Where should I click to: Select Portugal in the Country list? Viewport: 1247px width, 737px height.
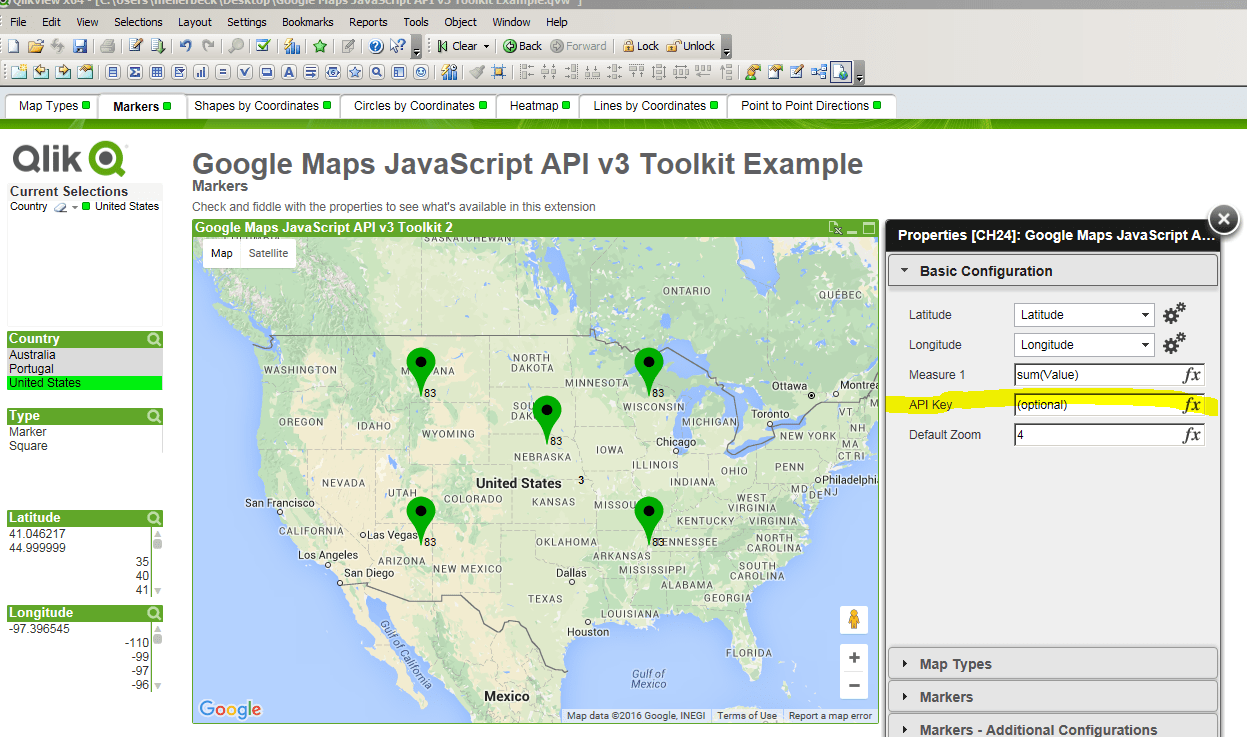click(85, 369)
